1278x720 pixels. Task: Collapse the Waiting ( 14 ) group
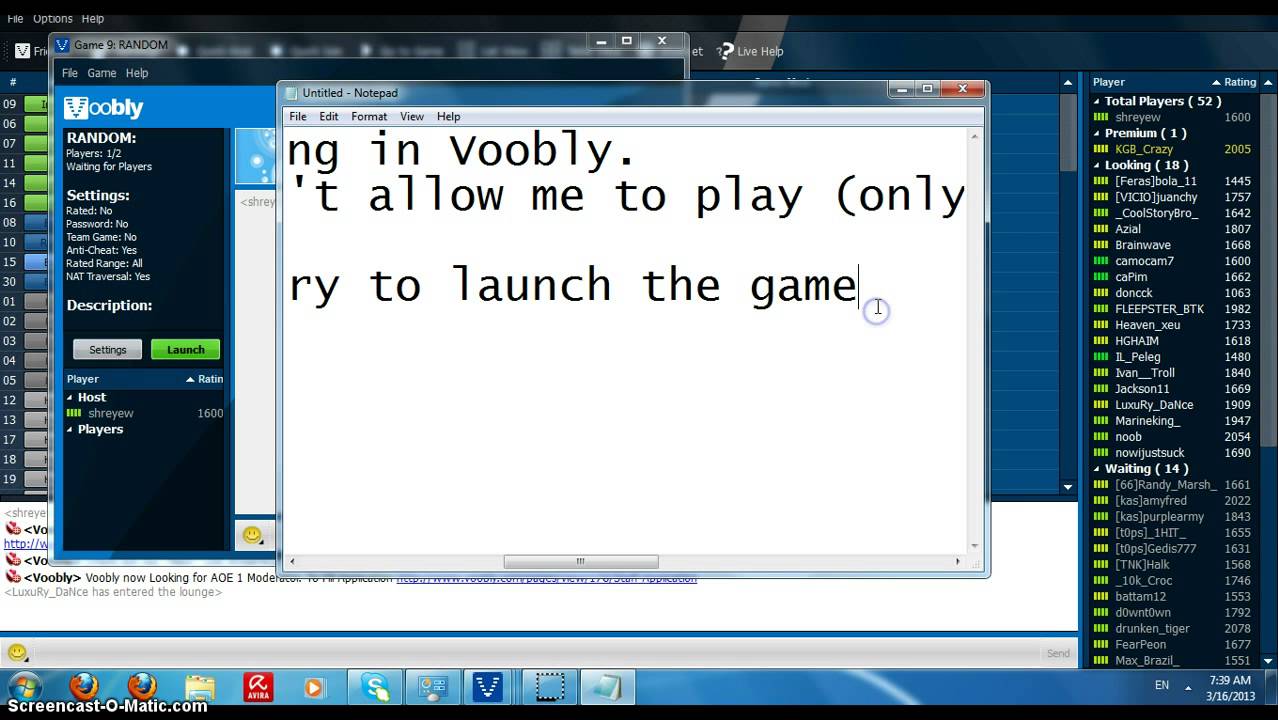pyautogui.click(x=1097, y=469)
